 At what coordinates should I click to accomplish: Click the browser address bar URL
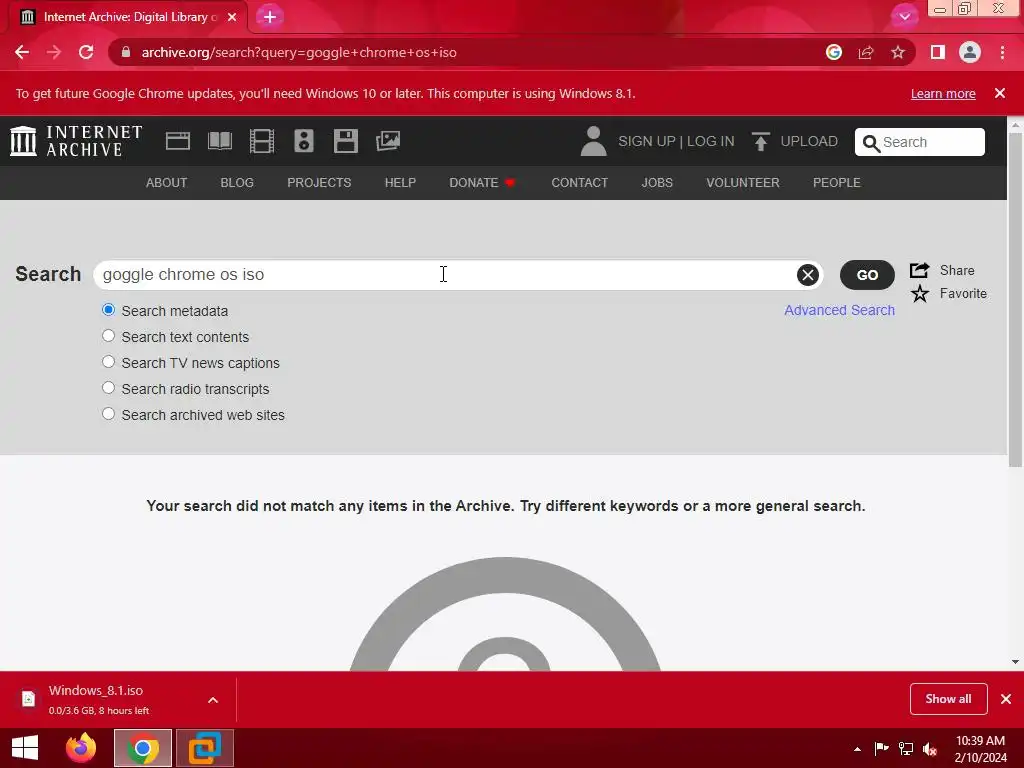click(x=298, y=52)
